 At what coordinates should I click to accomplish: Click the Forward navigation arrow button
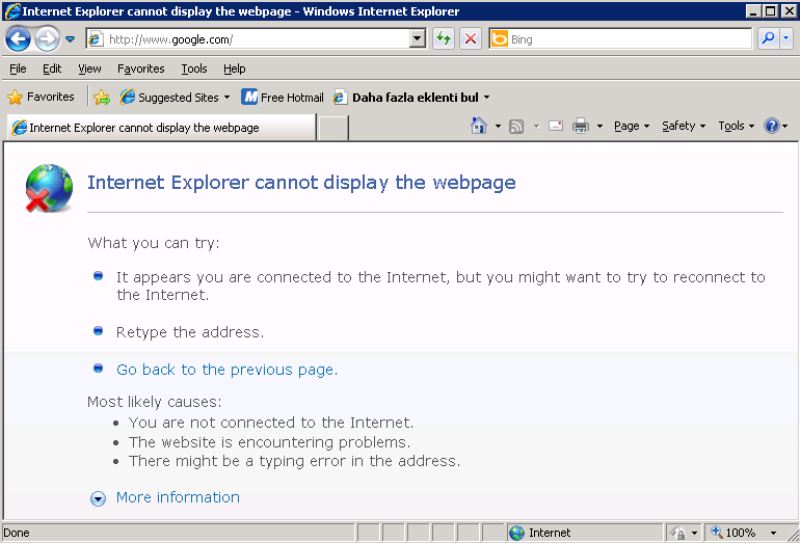47,39
